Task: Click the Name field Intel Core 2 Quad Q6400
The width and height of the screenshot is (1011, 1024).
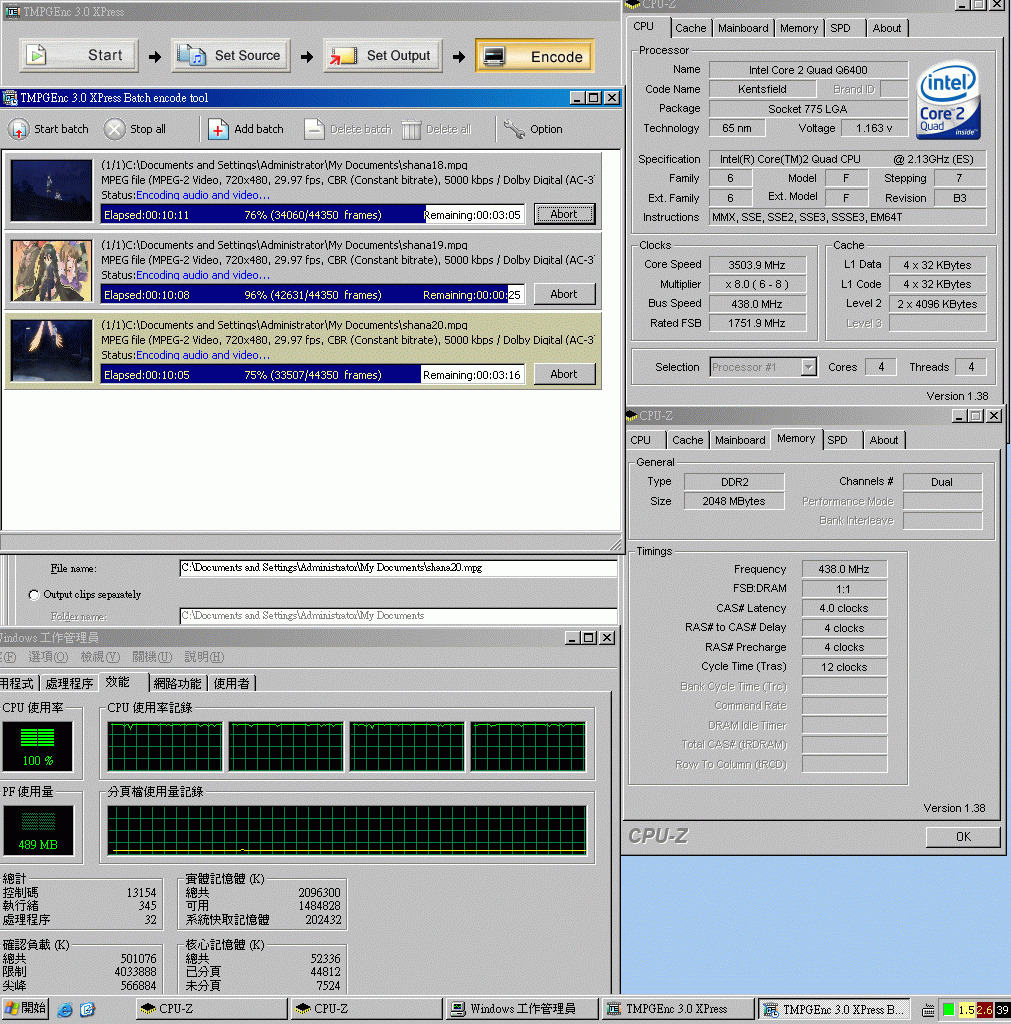Action: pos(808,70)
